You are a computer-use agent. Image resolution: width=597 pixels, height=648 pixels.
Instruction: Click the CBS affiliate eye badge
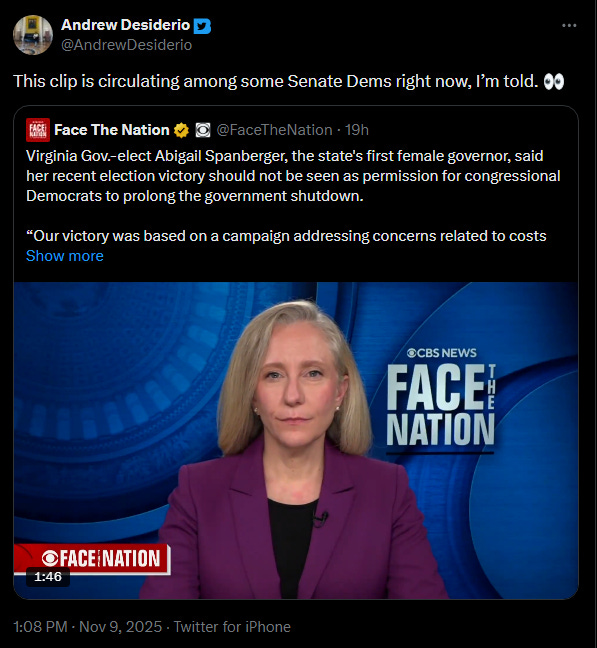click(x=203, y=130)
